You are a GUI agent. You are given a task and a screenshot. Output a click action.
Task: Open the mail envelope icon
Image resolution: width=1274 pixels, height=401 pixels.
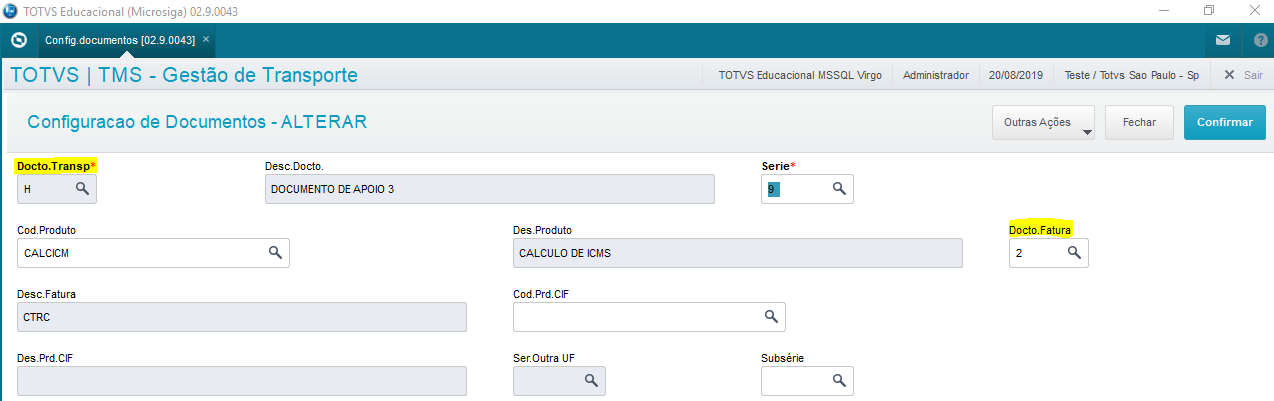click(x=1223, y=40)
